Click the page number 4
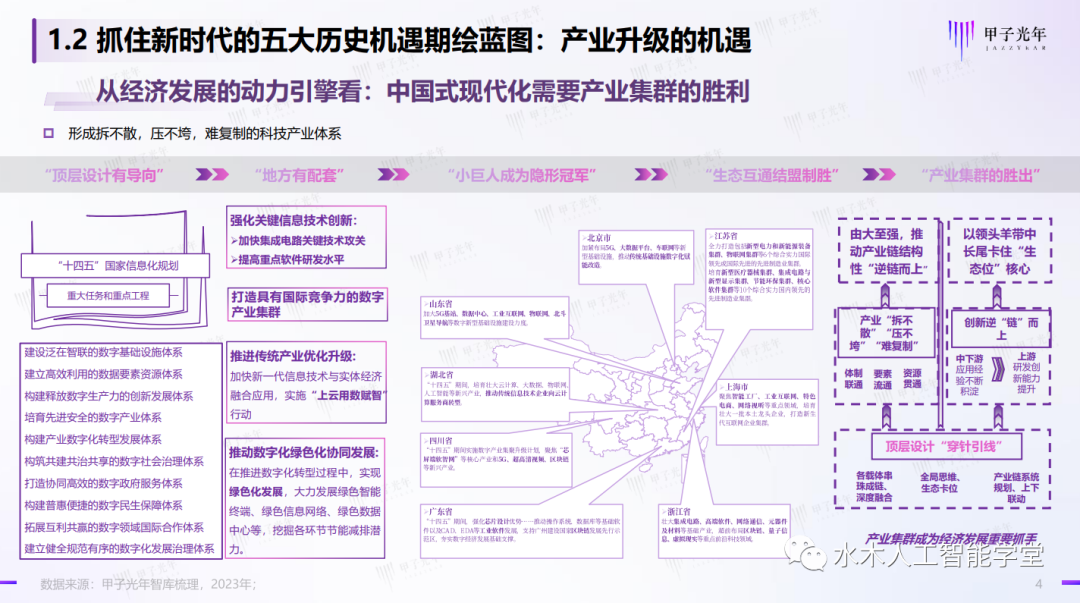 [x=1038, y=584]
